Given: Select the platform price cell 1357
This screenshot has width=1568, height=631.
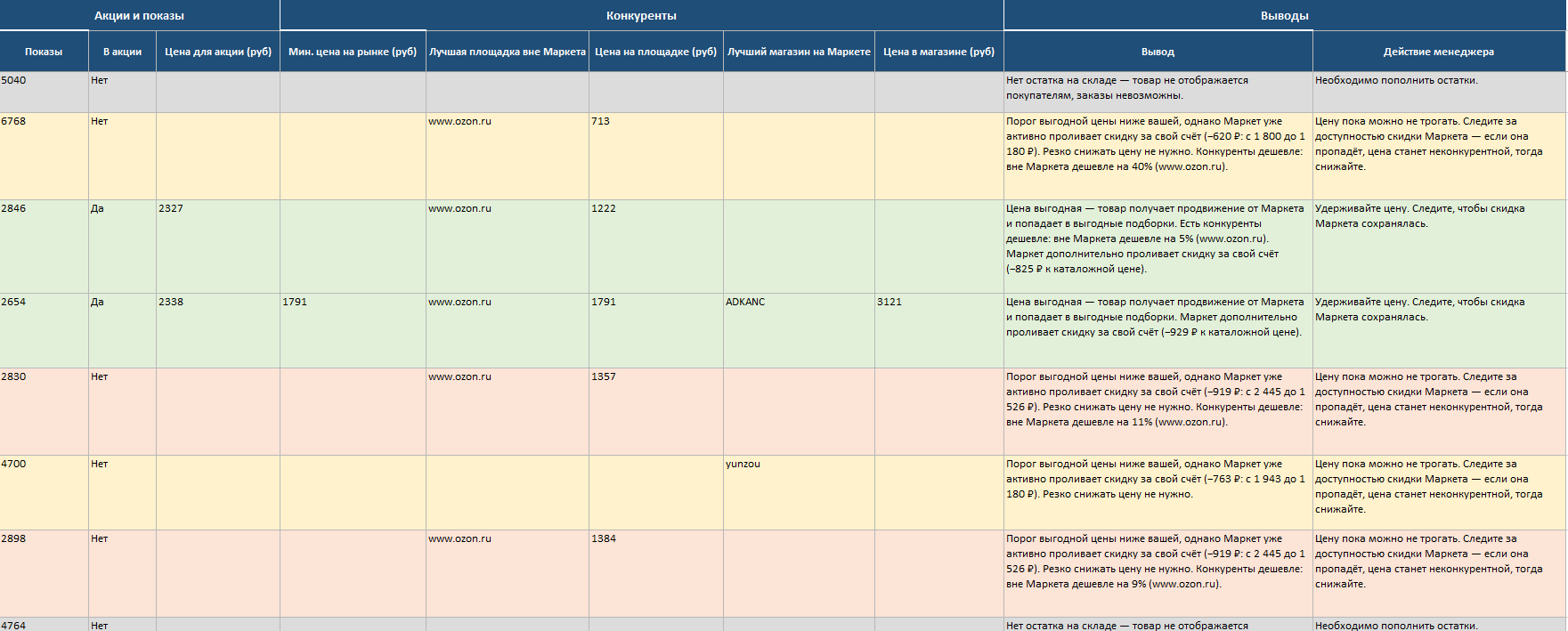Looking at the screenshot, I should 656,411.
